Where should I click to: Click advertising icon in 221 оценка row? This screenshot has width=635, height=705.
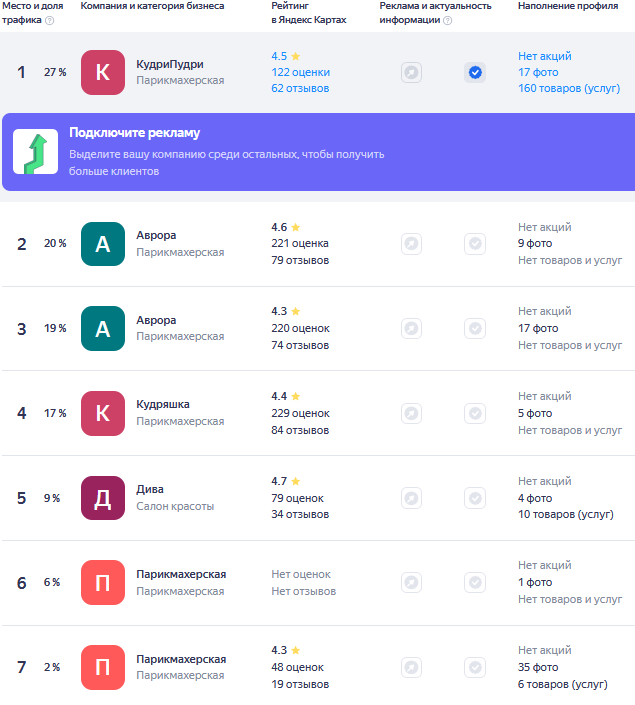[411, 244]
